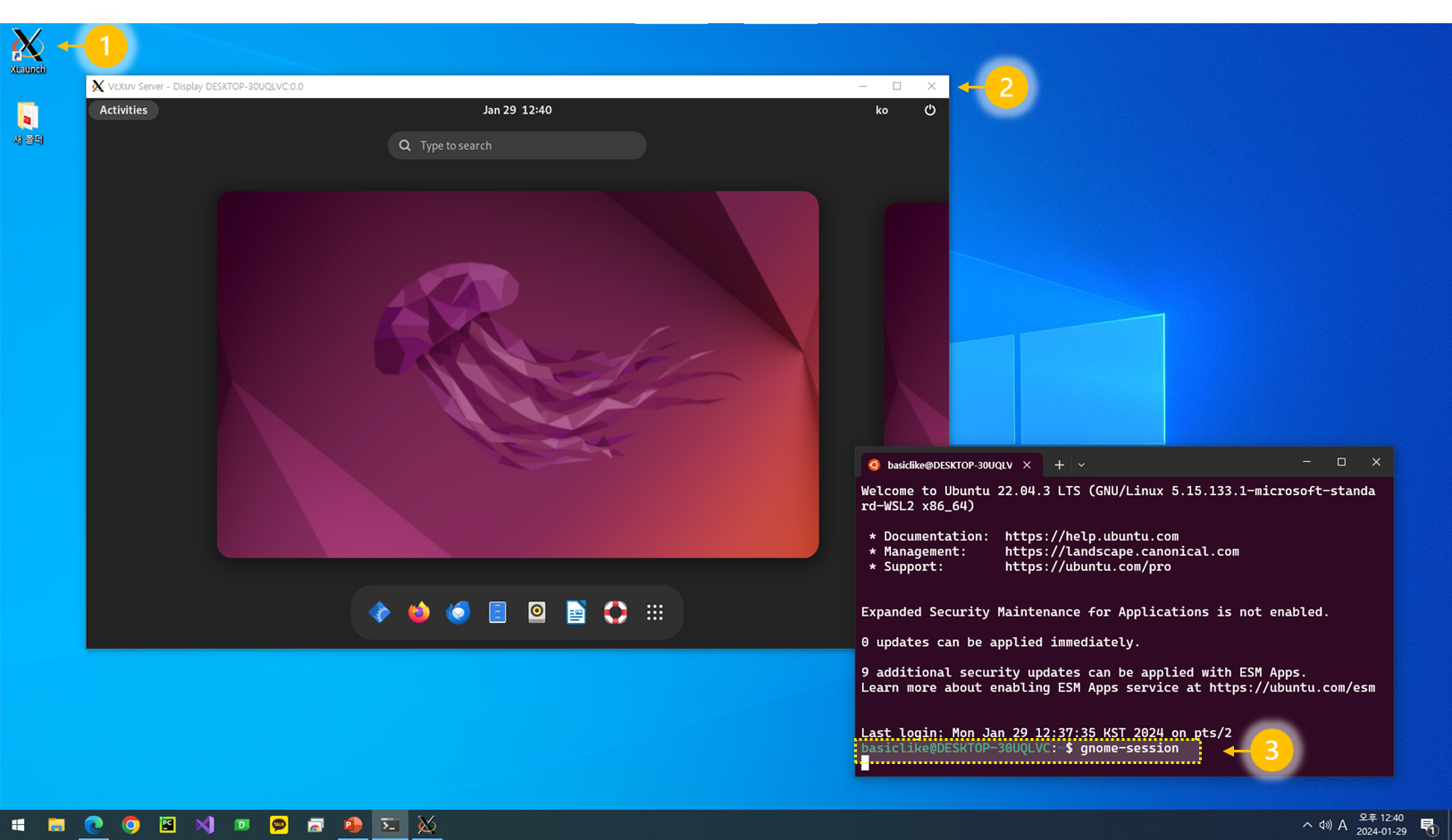The height and width of the screenshot is (840, 1452).
Task: Open KakaoTalk from the taskbar
Action: coord(279,825)
